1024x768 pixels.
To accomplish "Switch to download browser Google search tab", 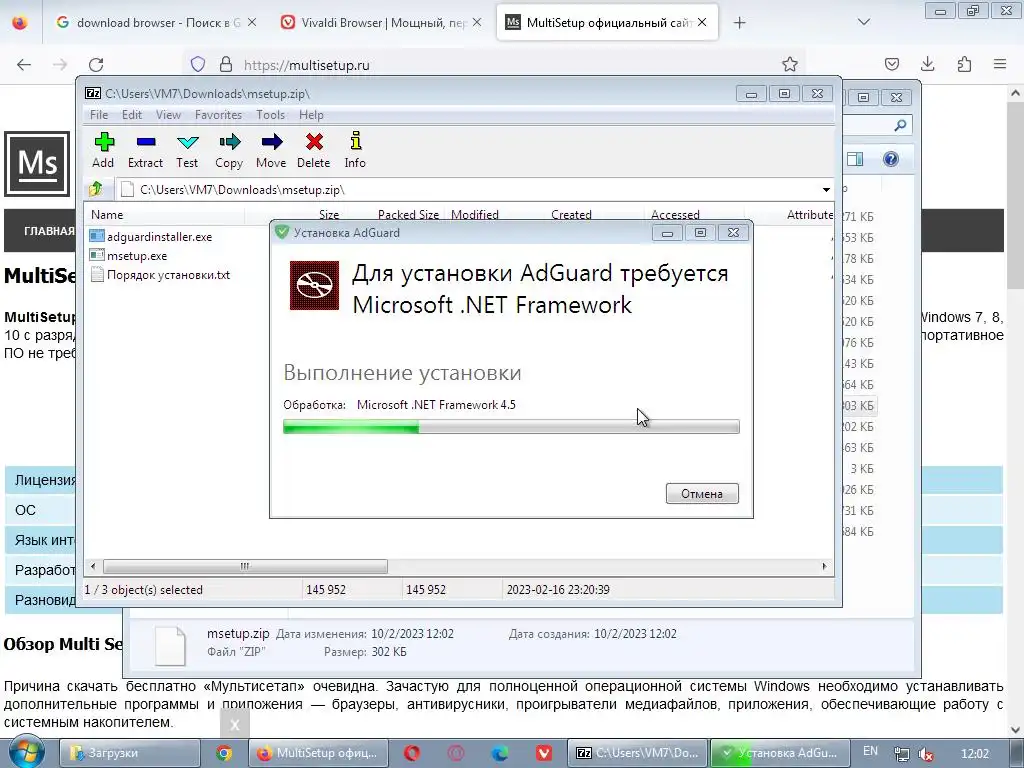I will coord(157,23).
